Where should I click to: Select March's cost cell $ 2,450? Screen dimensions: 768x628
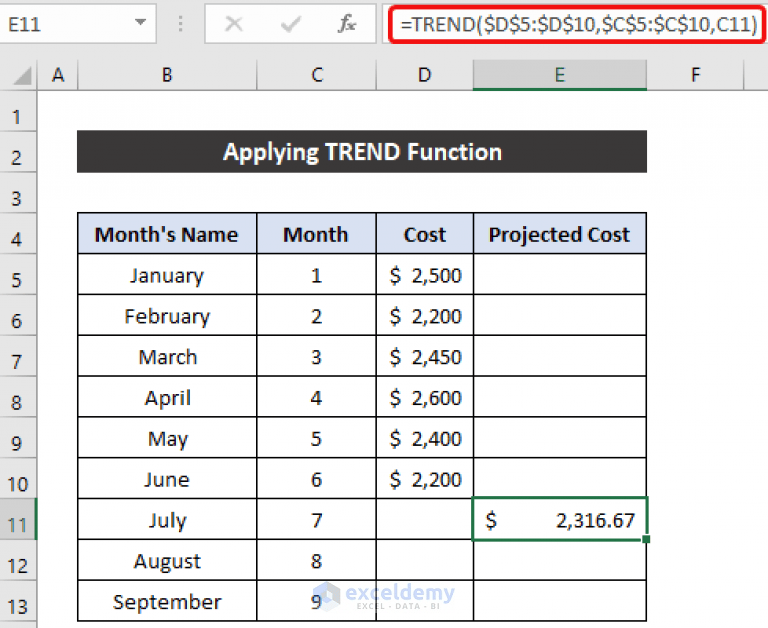pyautogui.click(x=425, y=356)
